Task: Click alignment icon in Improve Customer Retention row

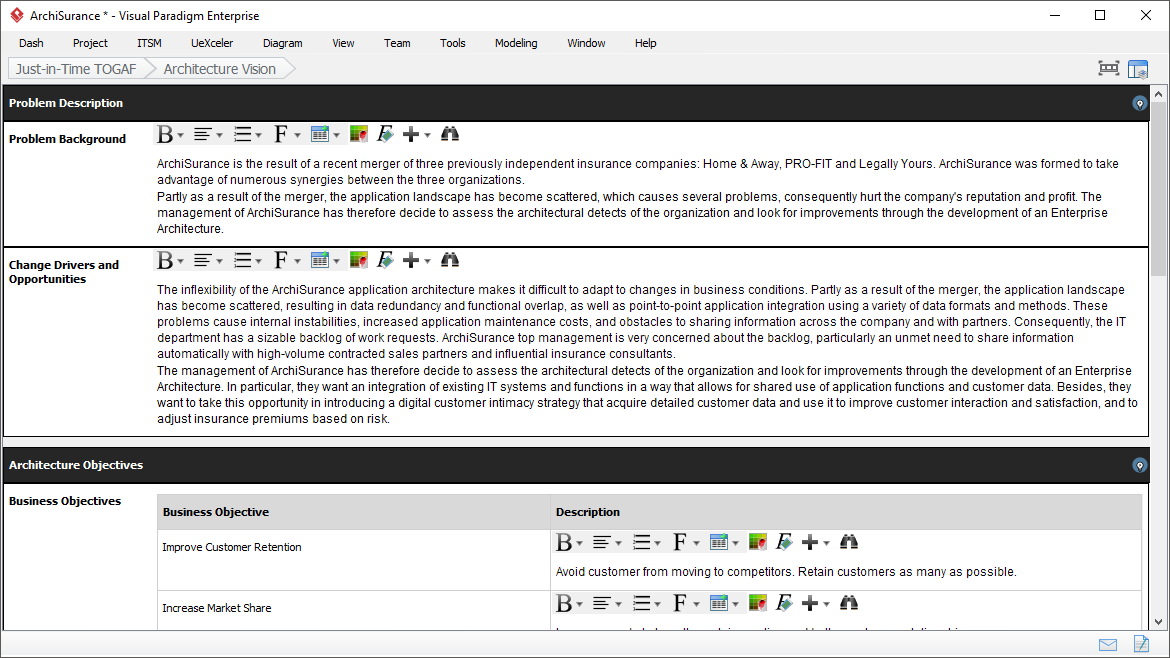Action: 601,542
